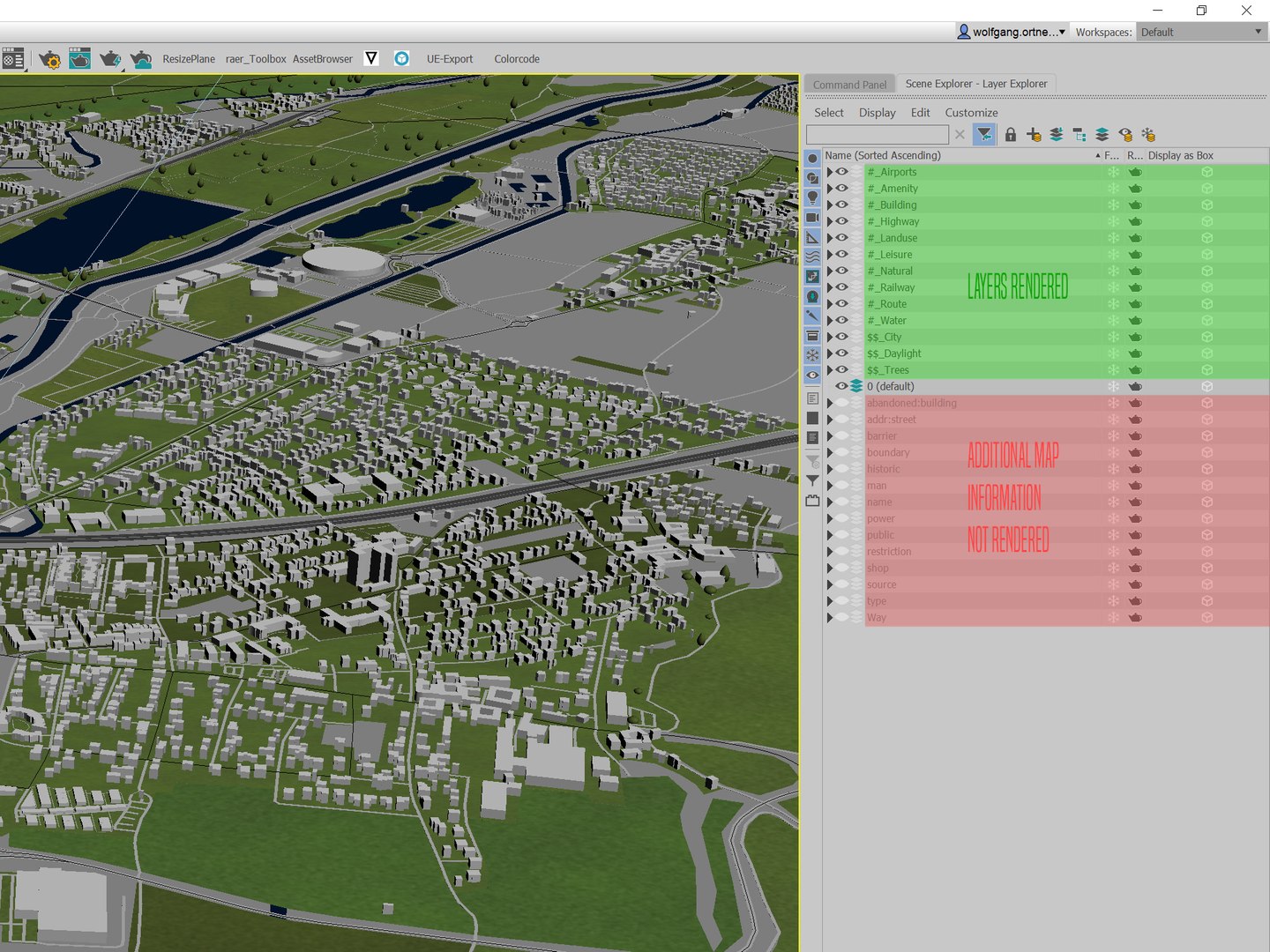Screen dimensions: 1270x952
Task: Select the Way layer row
Action: [x=1046, y=618]
